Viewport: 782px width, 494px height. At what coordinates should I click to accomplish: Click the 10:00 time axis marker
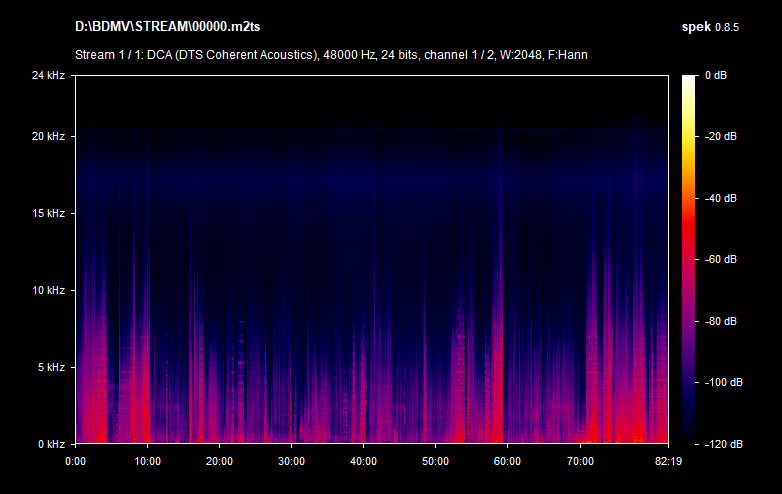pyautogui.click(x=147, y=461)
